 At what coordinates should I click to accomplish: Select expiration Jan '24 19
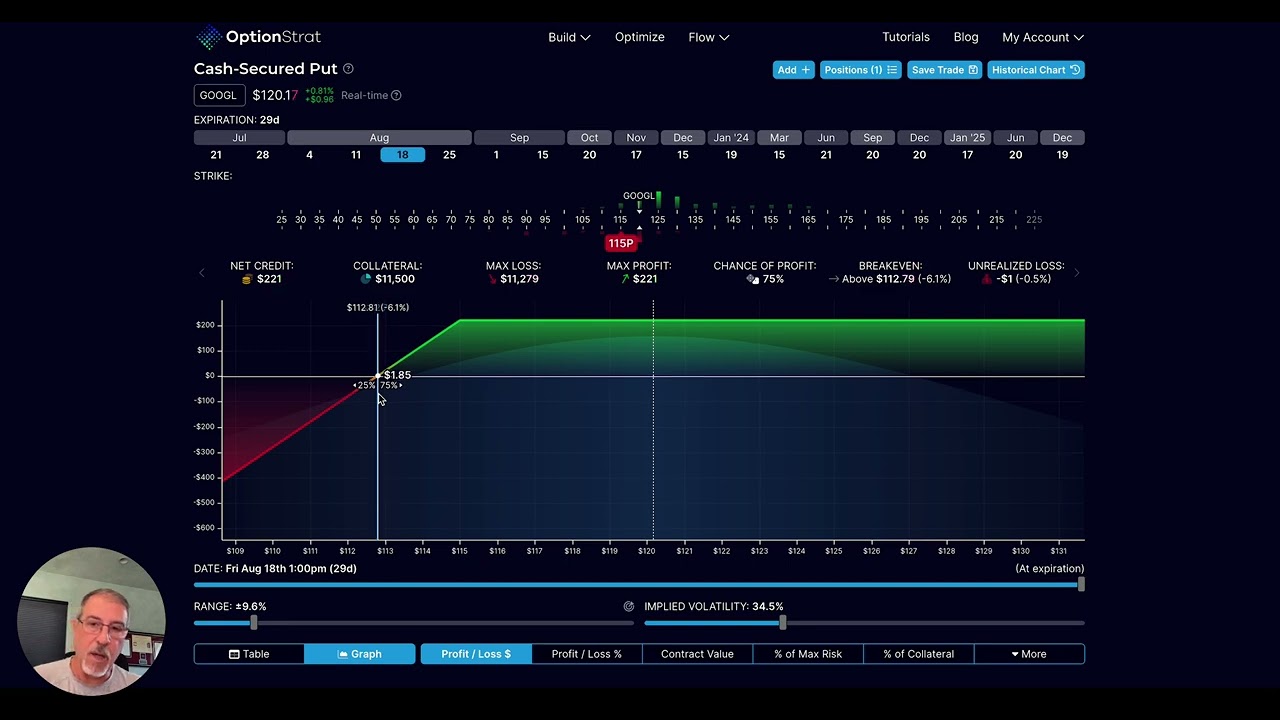click(x=731, y=155)
